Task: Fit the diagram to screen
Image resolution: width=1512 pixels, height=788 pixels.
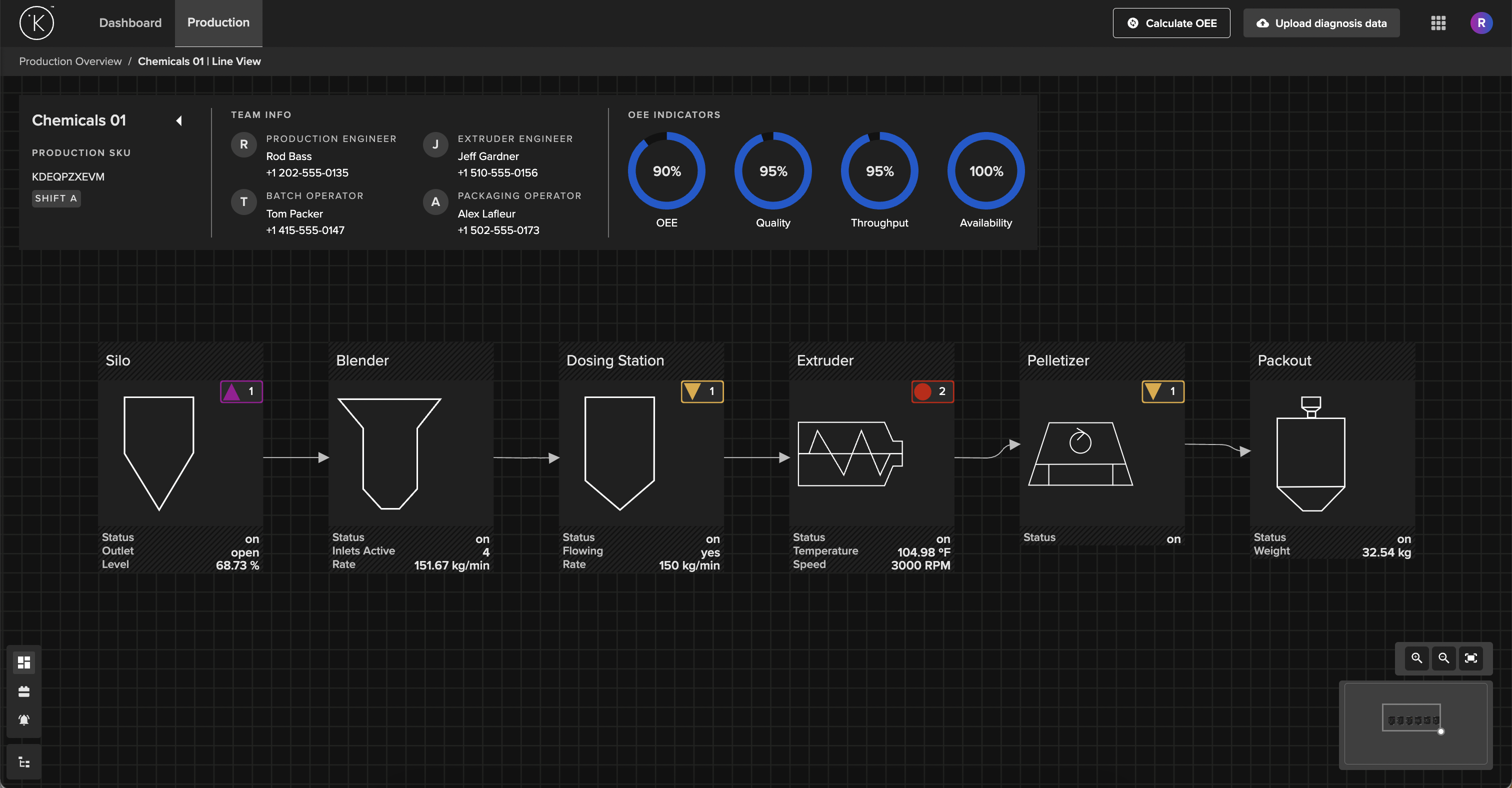Action: [1470, 657]
